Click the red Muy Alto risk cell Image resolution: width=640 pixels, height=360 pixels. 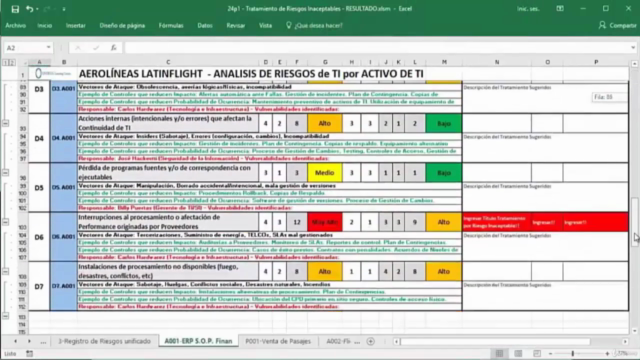tap(324, 222)
